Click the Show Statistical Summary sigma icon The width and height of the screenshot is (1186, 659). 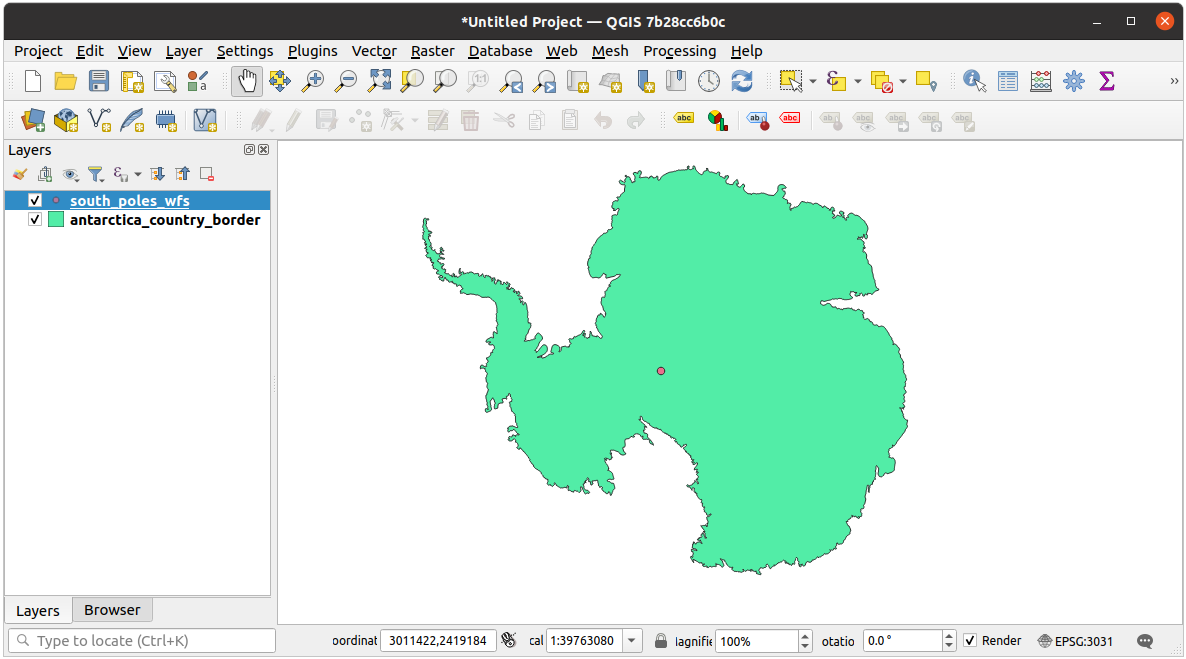click(x=1106, y=81)
